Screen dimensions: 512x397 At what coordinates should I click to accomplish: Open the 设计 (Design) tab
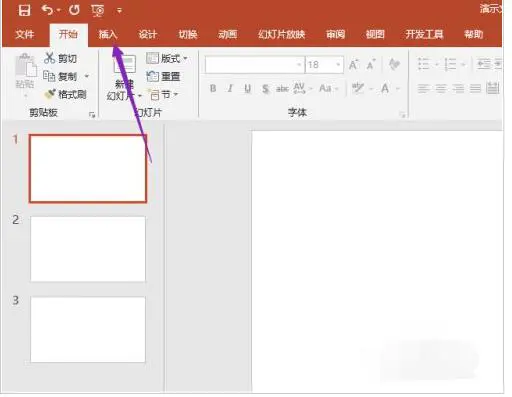click(x=148, y=34)
